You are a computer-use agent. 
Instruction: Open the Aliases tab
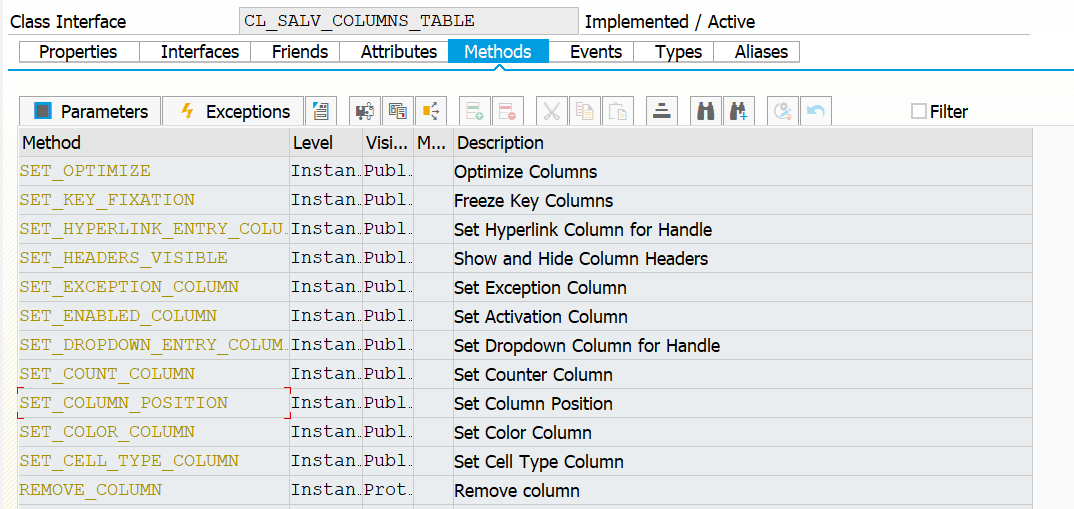pyautogui.click(x=757, y=52)
